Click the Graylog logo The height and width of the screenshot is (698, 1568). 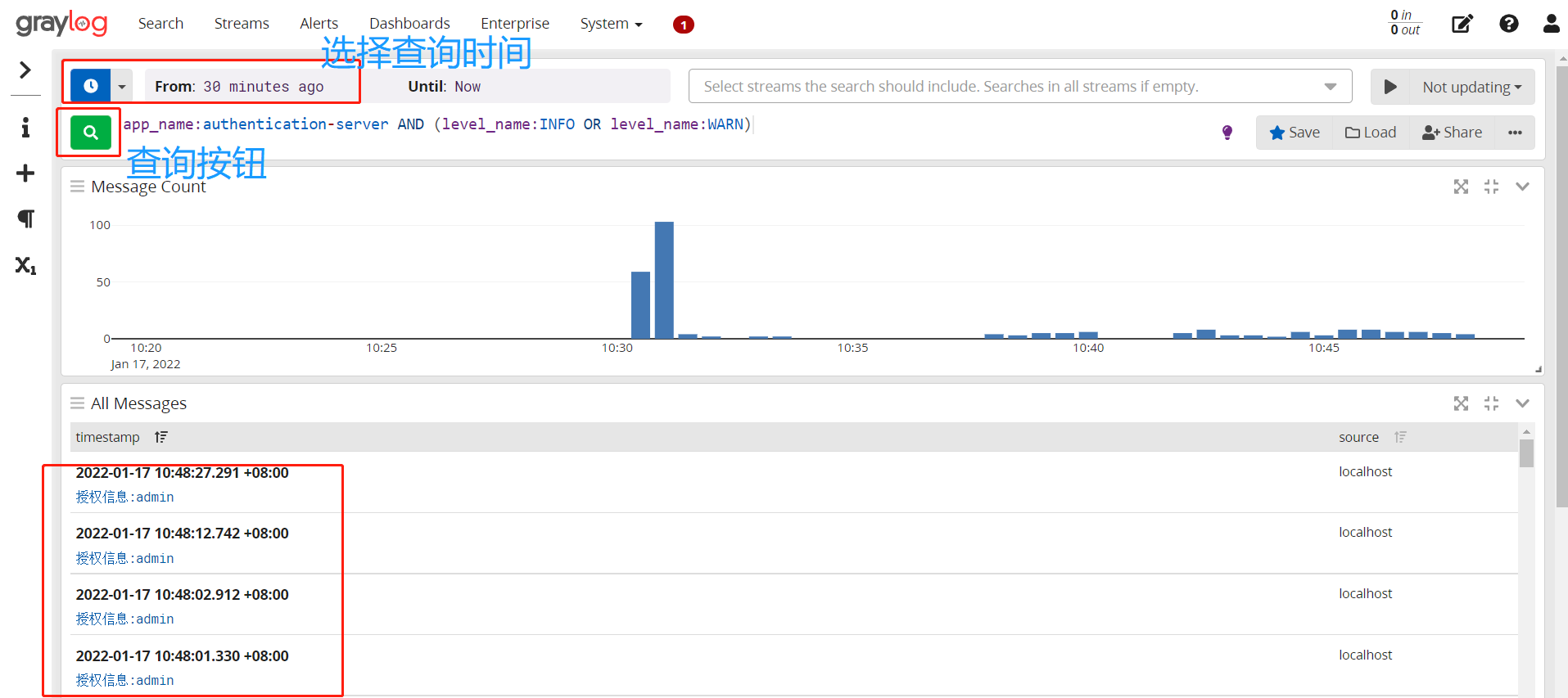[61, 24]
